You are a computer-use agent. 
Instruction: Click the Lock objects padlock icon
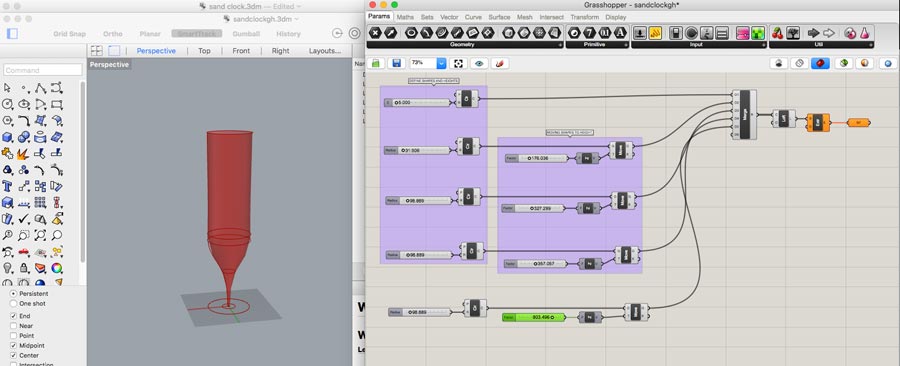pos(24,268)
